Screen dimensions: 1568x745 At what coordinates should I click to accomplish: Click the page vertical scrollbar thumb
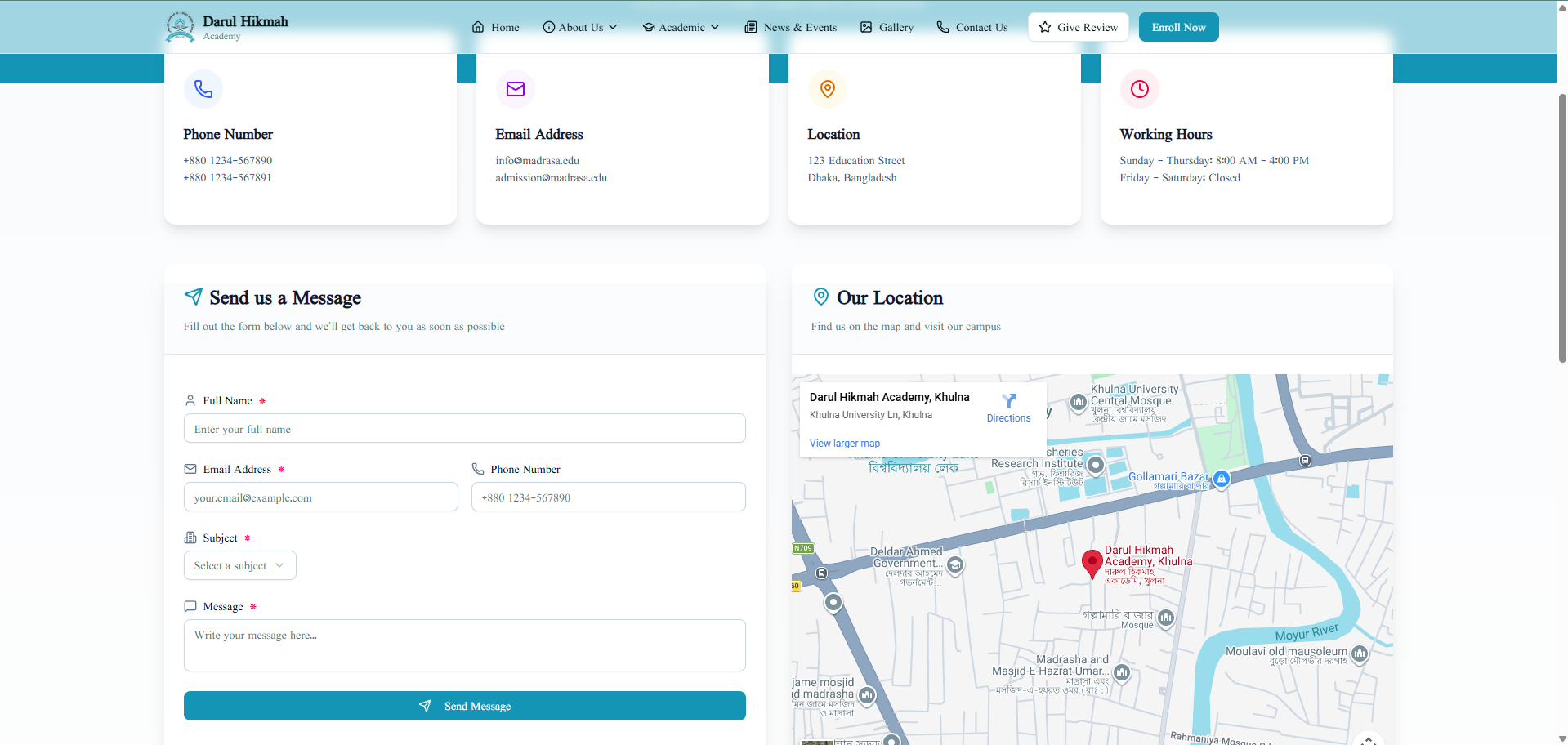coord(1561,228)
